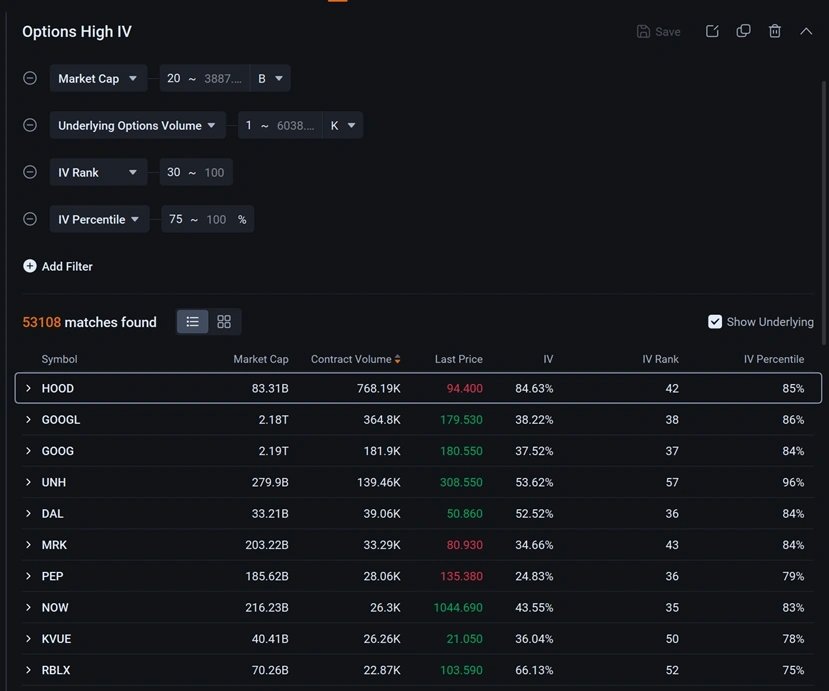Edit the options volume minimum value 1
This screenshot has height=691, width=829.
click(248, 125)
